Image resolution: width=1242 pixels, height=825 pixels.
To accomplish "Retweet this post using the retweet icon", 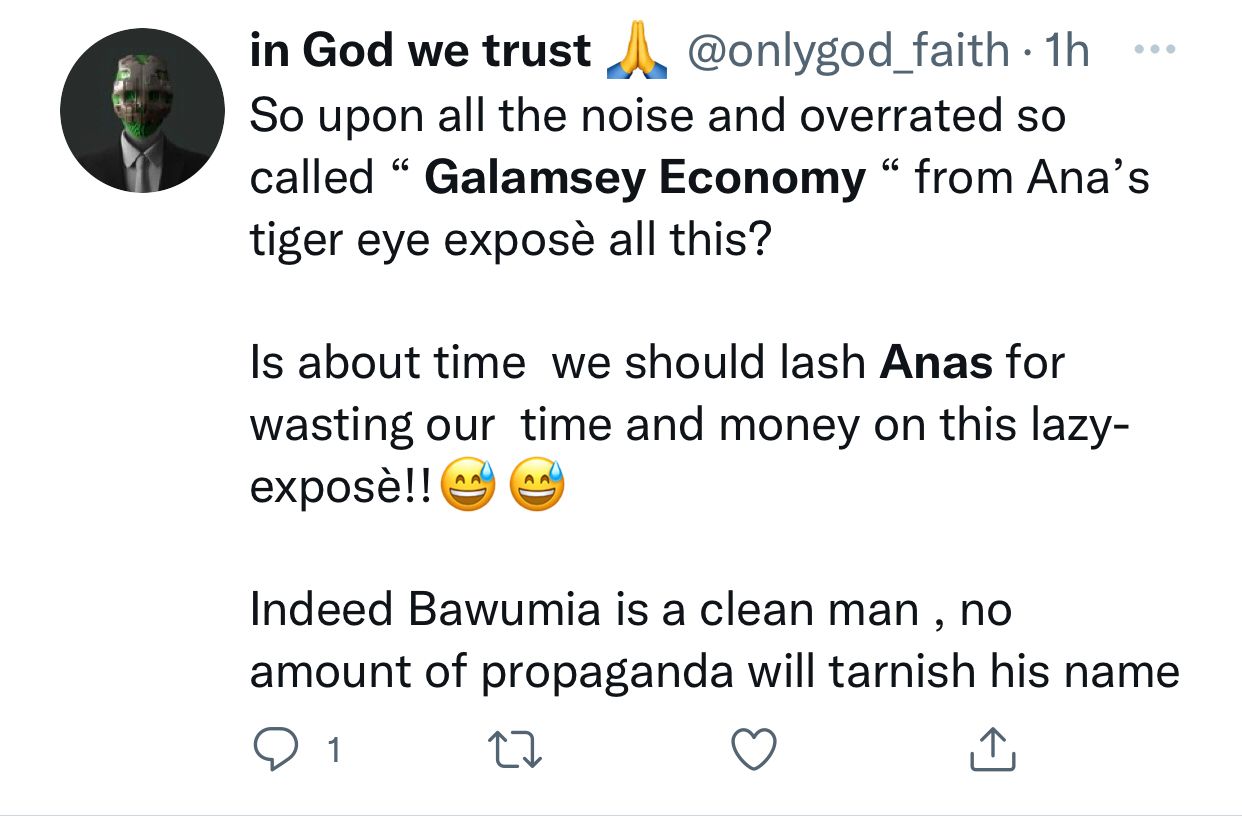I will [515, 750].
